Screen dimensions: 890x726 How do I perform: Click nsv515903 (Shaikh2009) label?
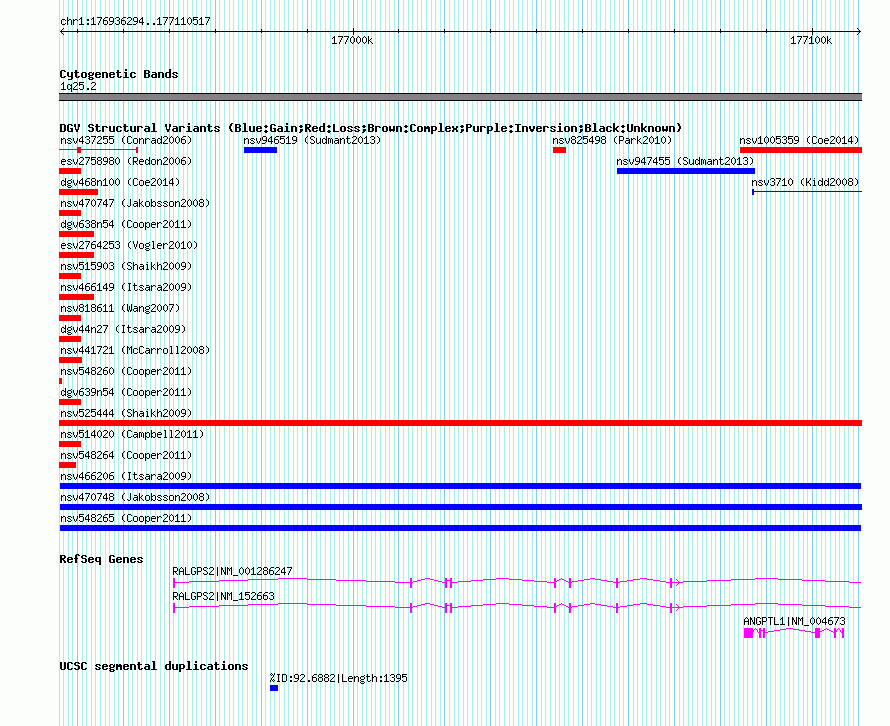tap(126, 266)
